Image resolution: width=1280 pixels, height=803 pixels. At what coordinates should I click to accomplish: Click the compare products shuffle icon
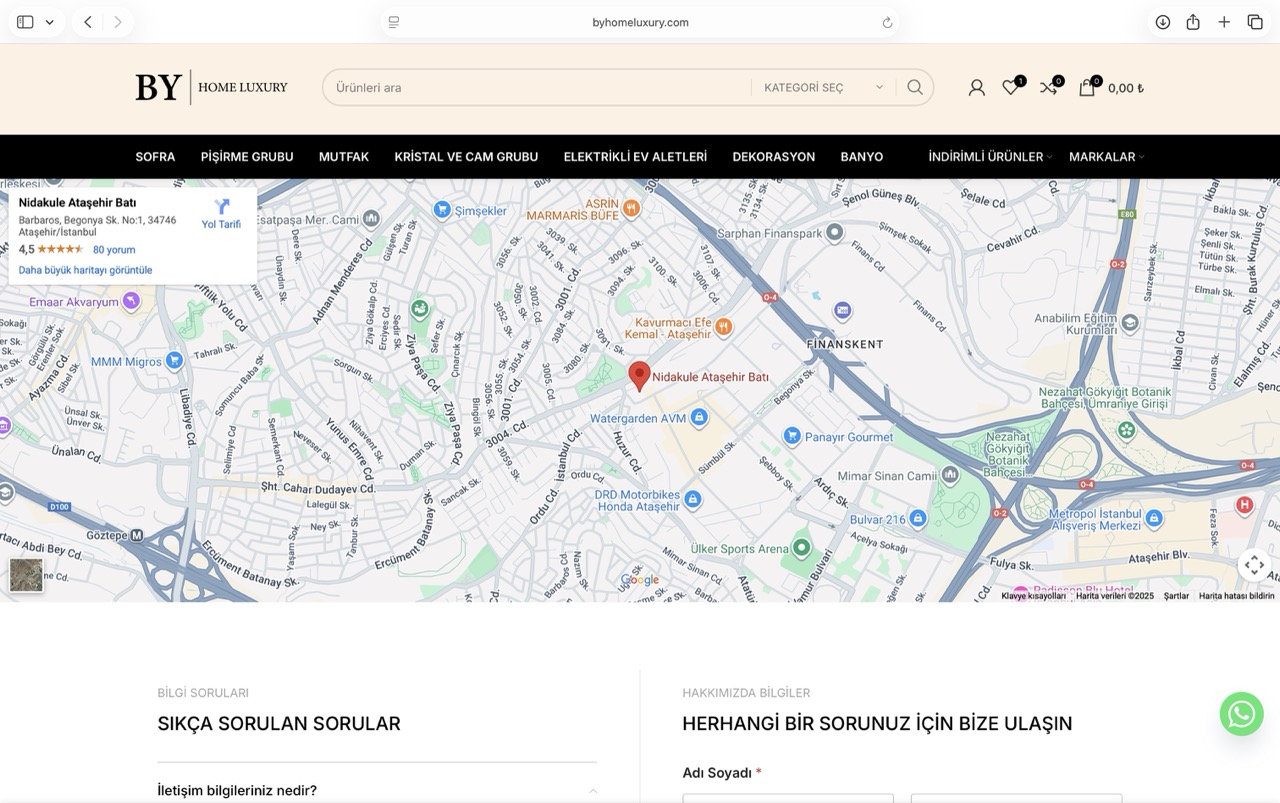1048,88
